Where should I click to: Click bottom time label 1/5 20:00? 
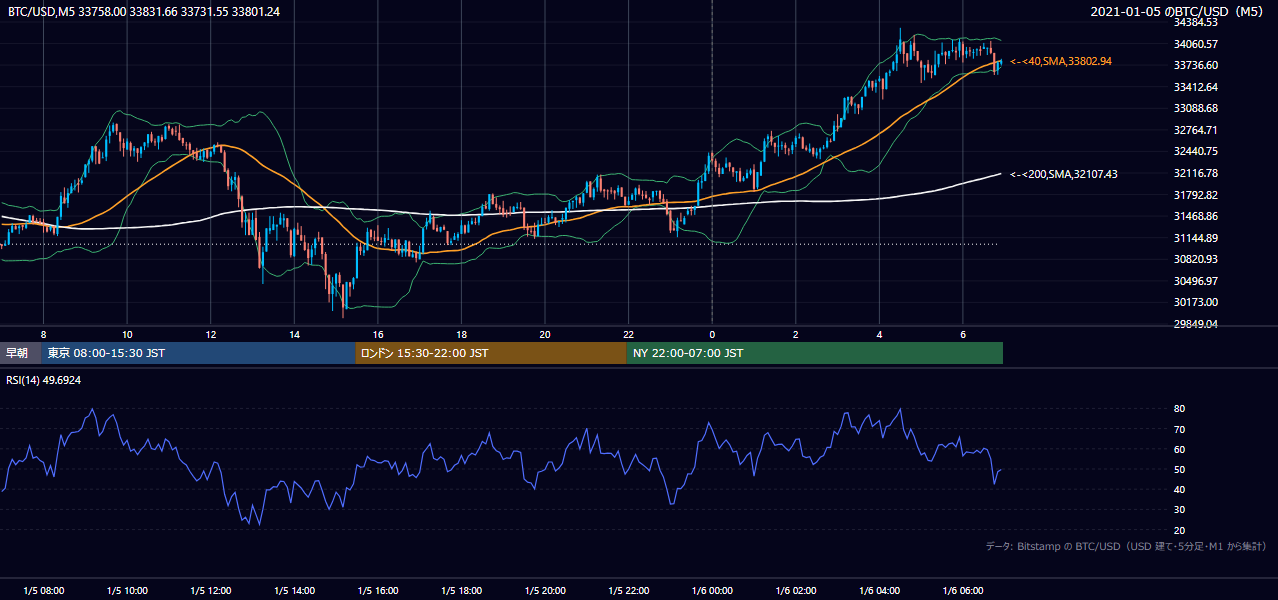tap(545, 591)
